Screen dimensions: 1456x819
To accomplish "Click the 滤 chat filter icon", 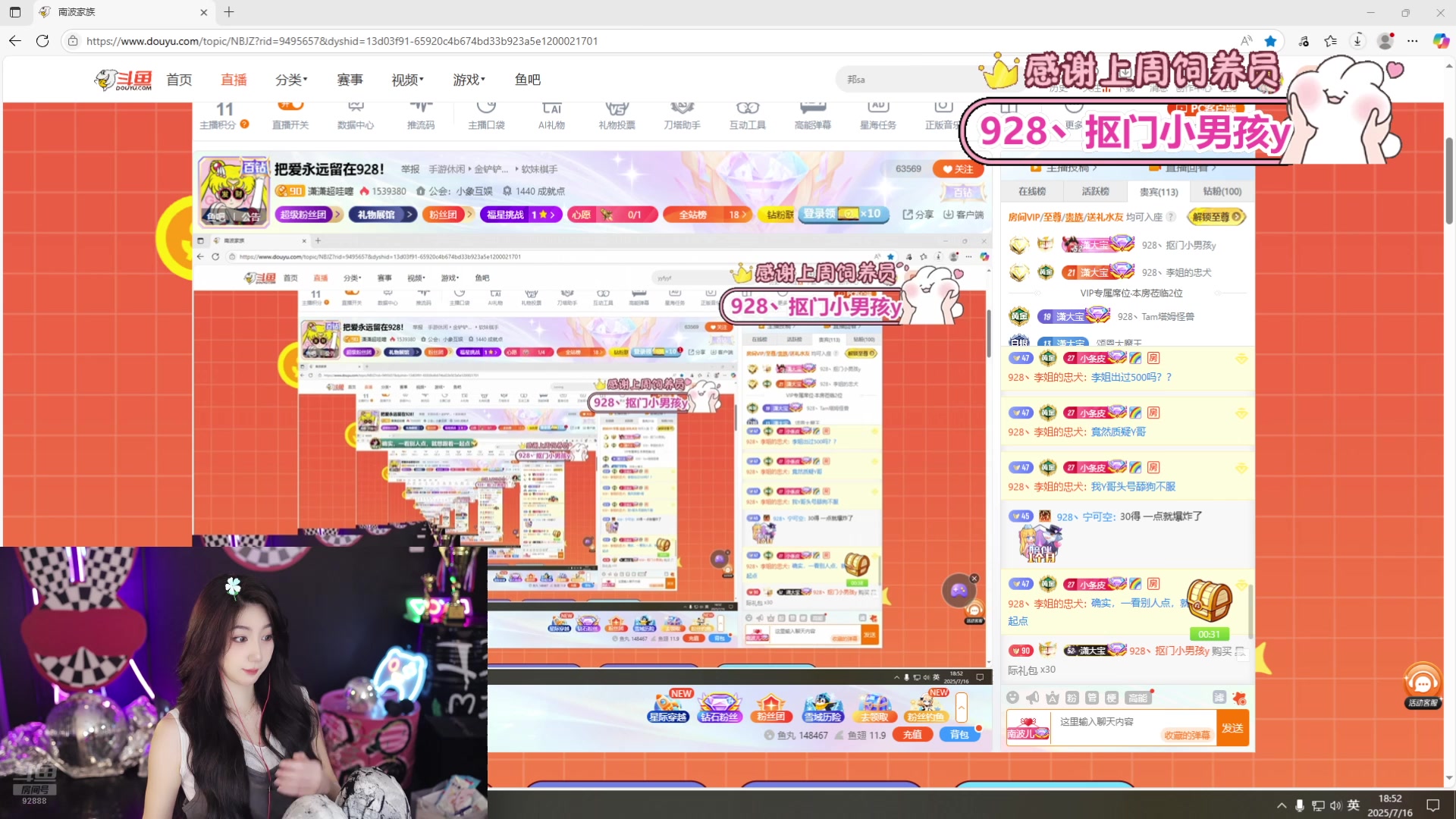I will pyautogui.click(x=1219, y=698).
